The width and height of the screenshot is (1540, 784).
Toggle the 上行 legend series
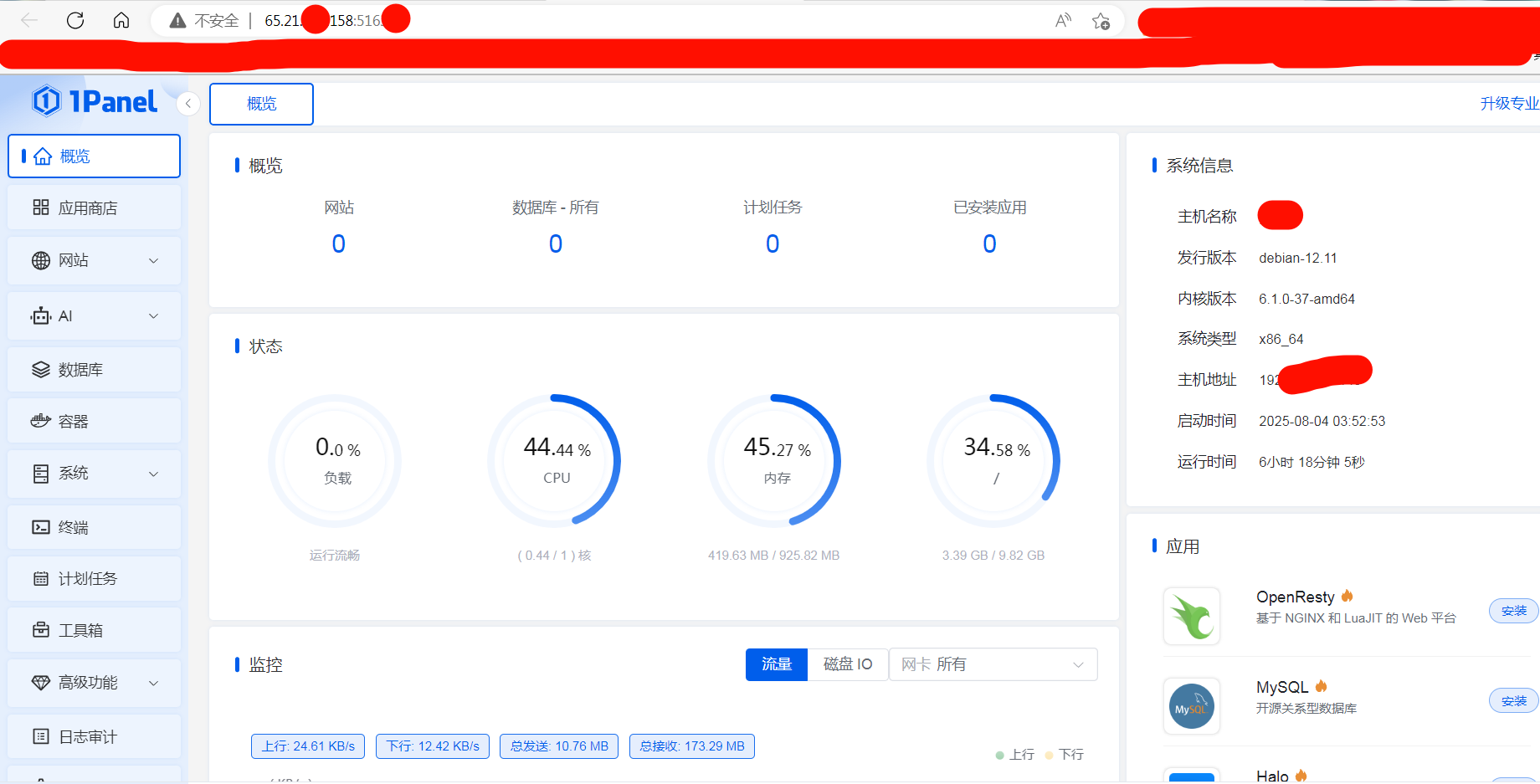tap(1015, 755)
